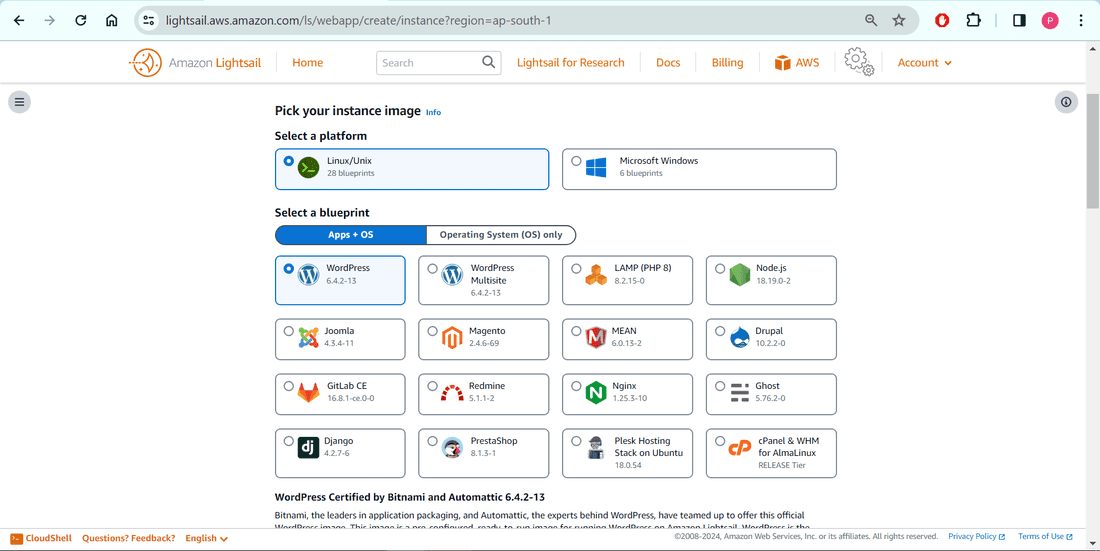The height and width of the screenshot is (551, 1100).
Task: Switch to Operating System (OS) only tab
Action: click(501, 234)
